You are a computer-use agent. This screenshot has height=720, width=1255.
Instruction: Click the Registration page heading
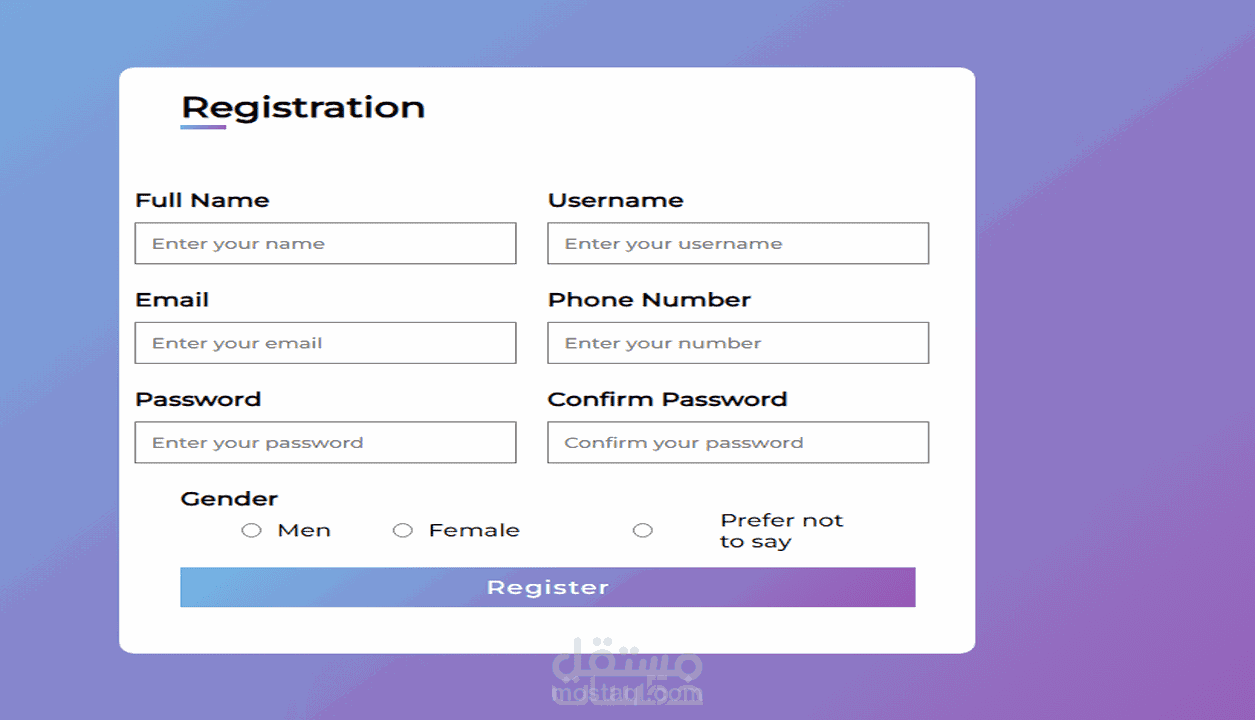point(302,107)
